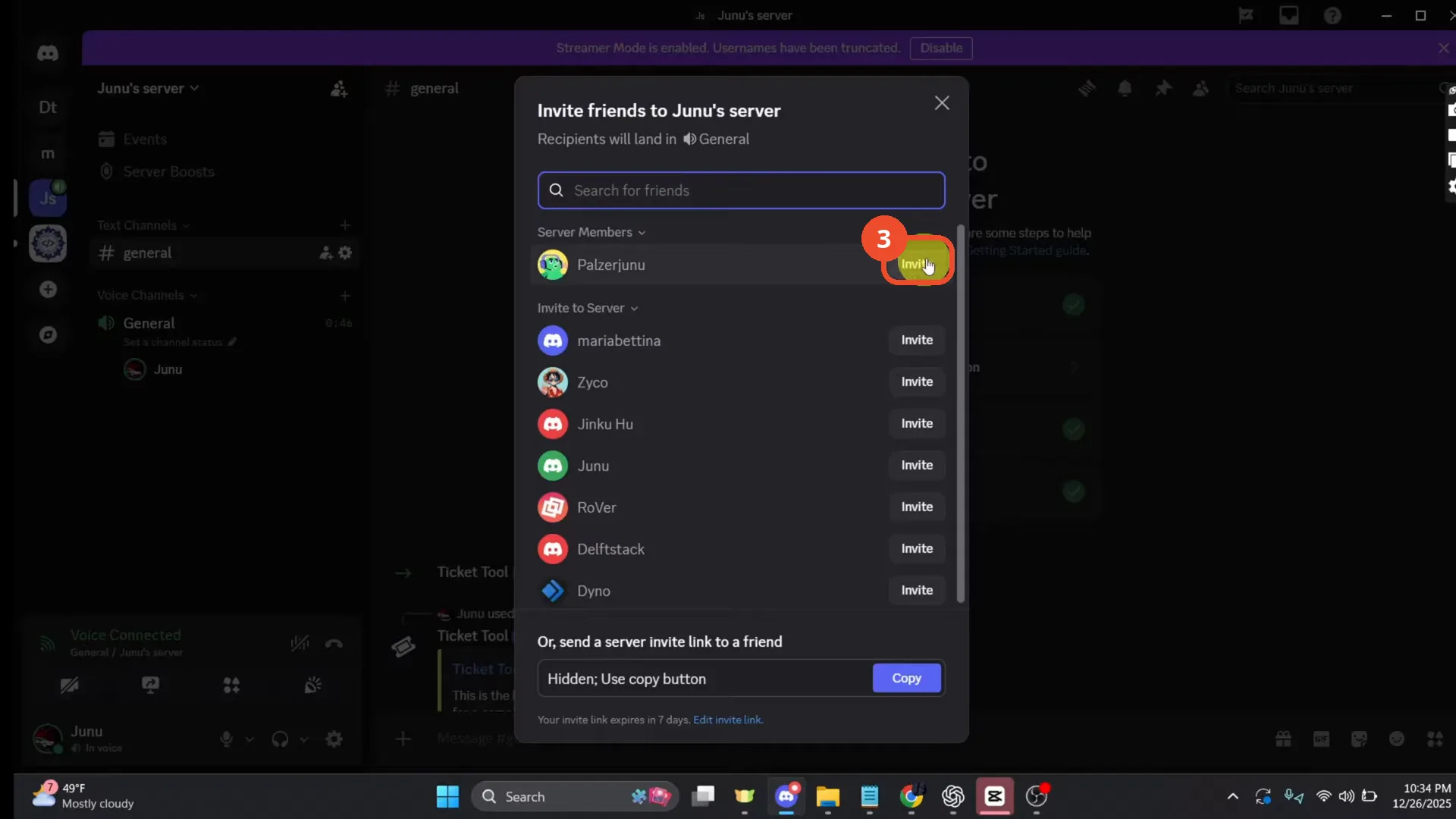Open Junu's server Js icon in sidebar
This screenshot has height=819, width=1456.
point(48,198)
